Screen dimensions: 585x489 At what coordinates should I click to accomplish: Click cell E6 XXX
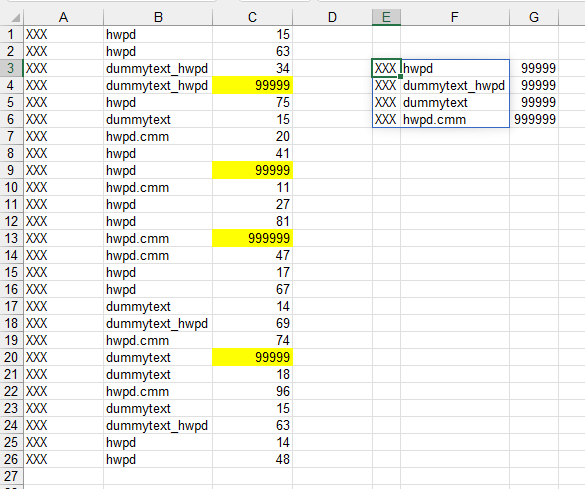click(386, 119)
